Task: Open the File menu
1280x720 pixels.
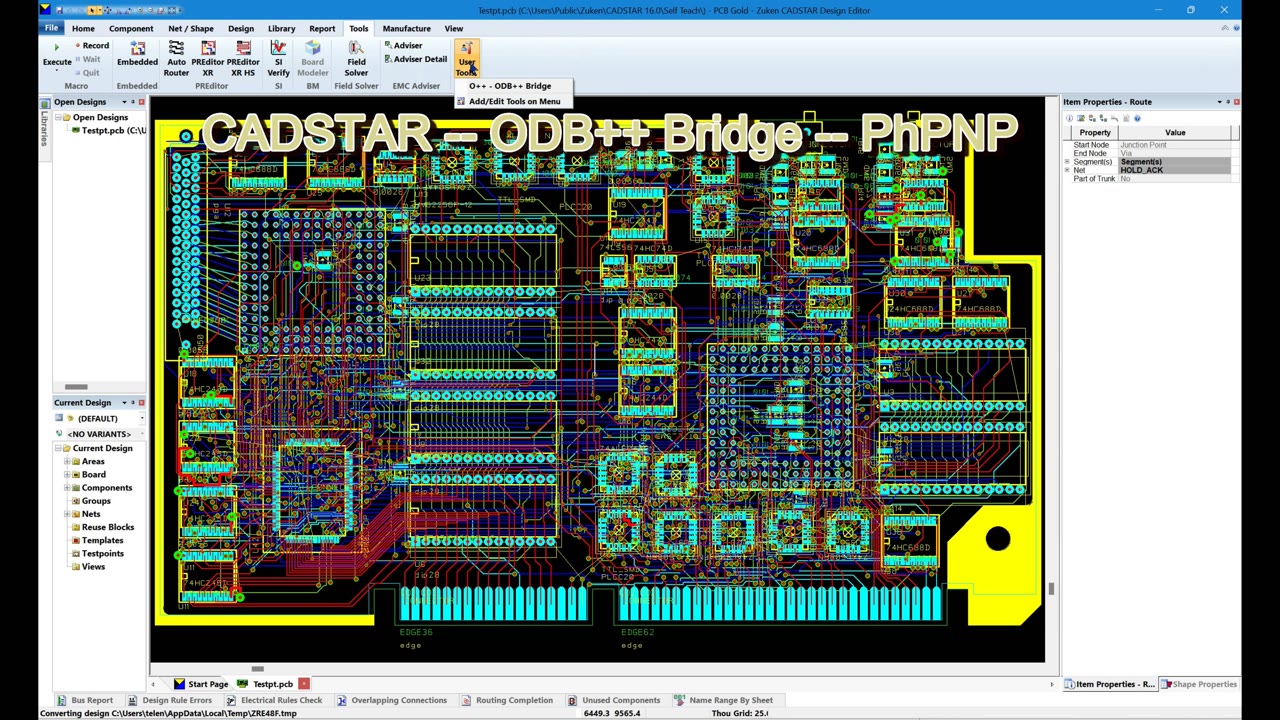Action: [51, 28]
